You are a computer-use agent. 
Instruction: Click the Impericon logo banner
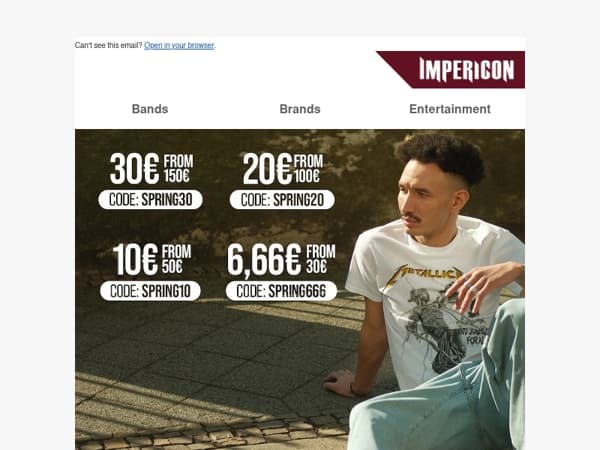[451, 70]
